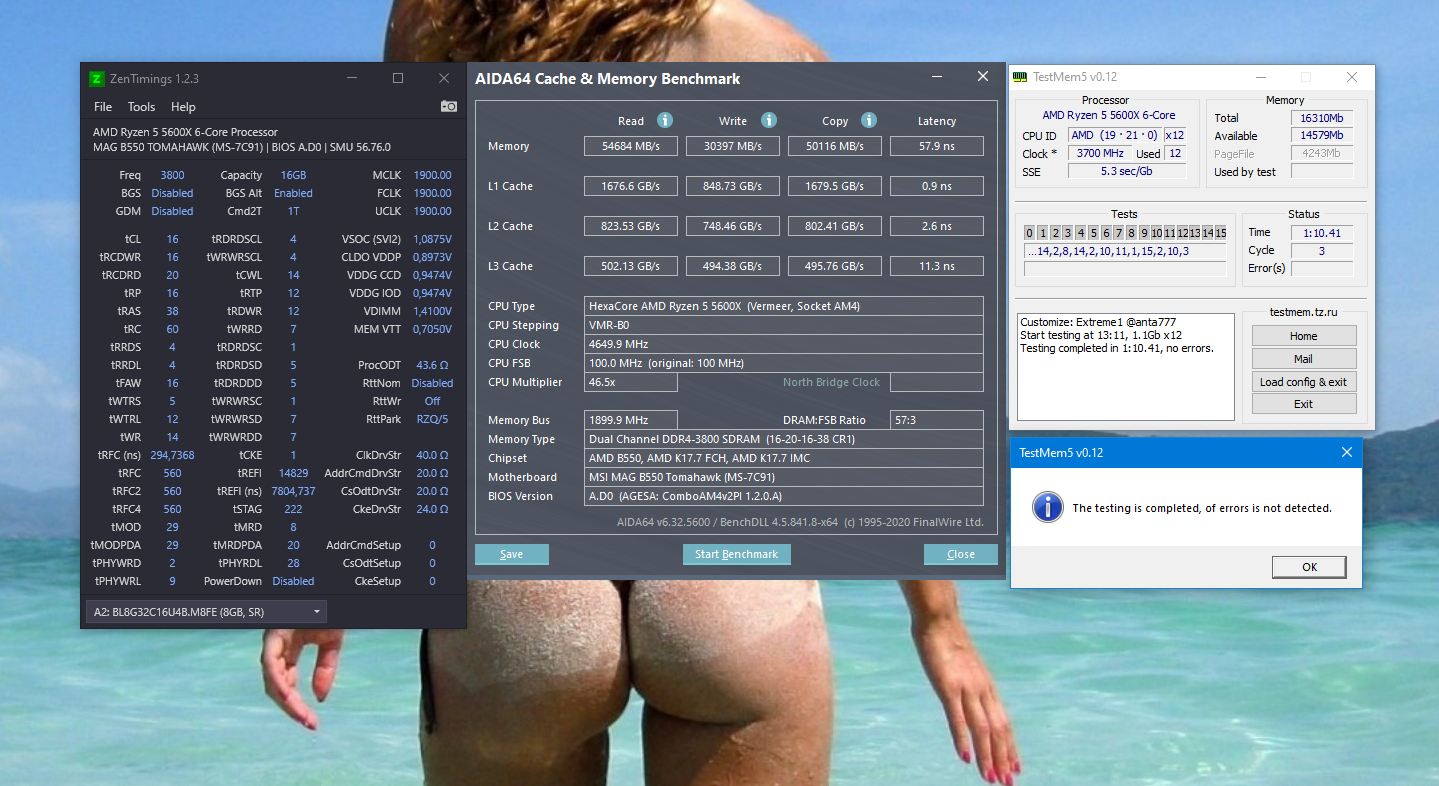
Task: Open the Help menu in ZenTimings
Action: pos(183,107)
